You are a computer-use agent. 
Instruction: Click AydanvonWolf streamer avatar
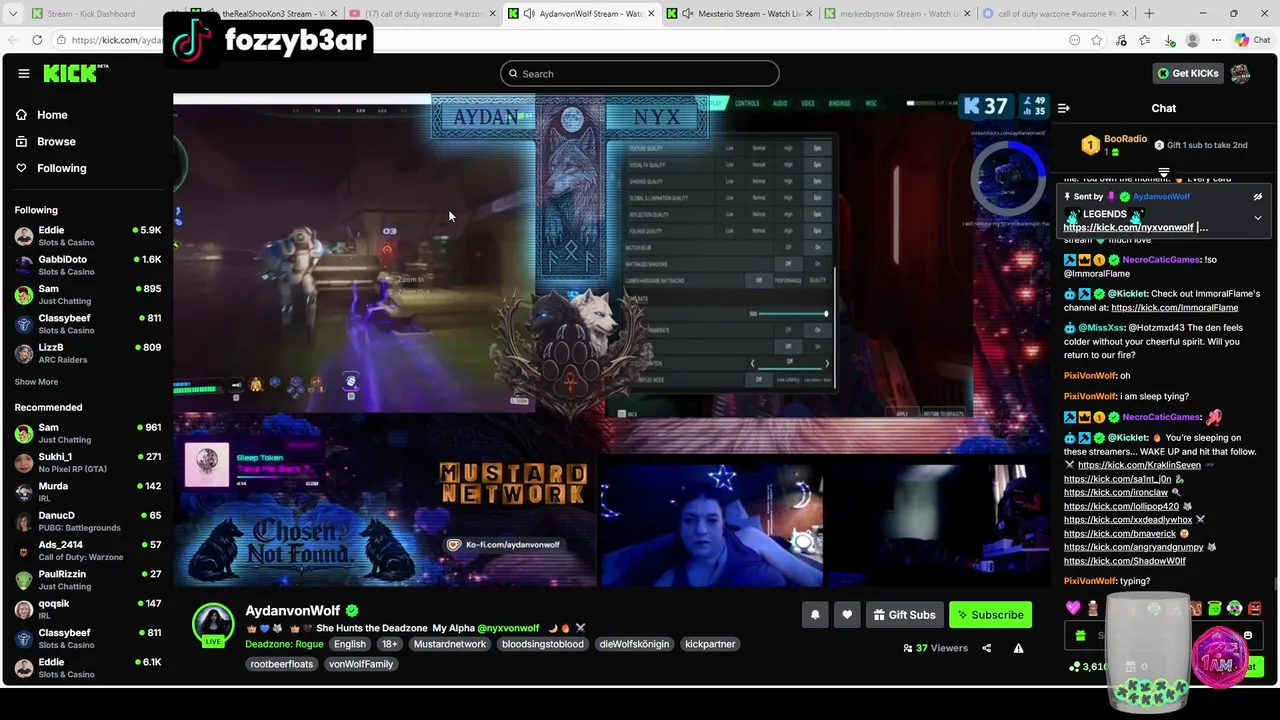tap(213, 624)
